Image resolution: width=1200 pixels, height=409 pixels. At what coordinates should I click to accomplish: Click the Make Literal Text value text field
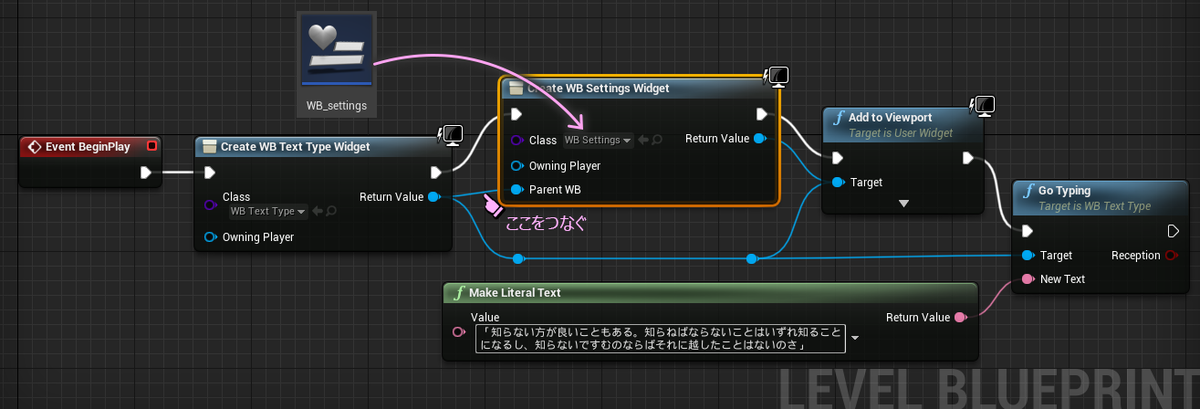tap(660, 339)
